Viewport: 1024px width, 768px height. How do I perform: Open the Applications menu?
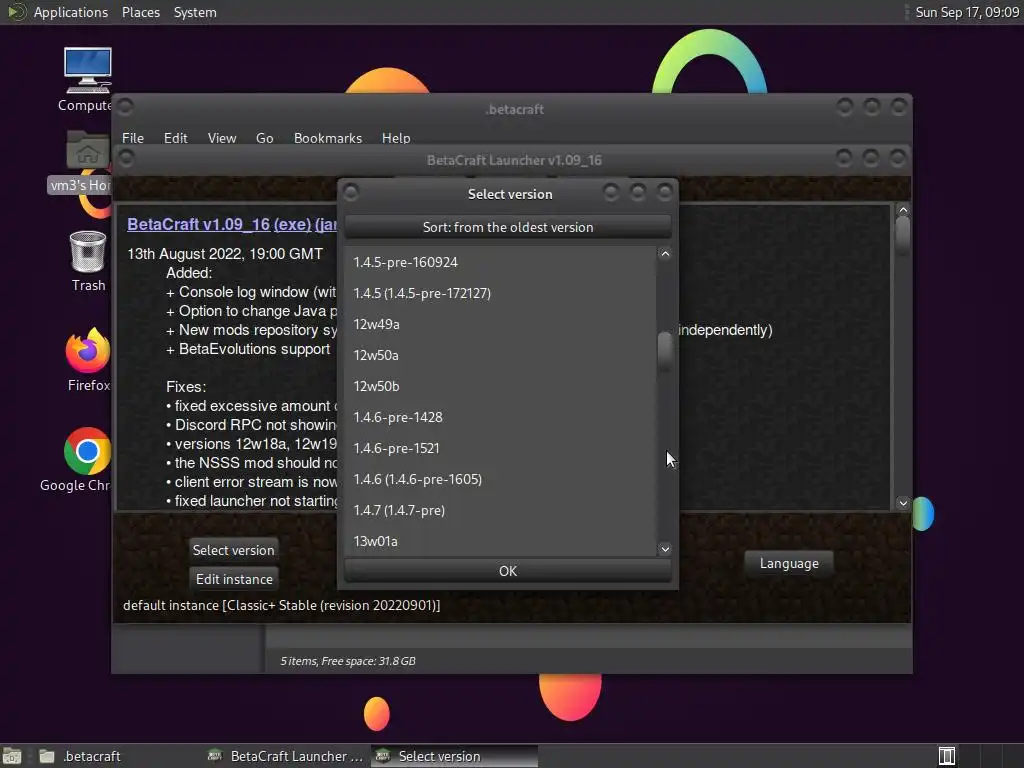tap(71, 12)
